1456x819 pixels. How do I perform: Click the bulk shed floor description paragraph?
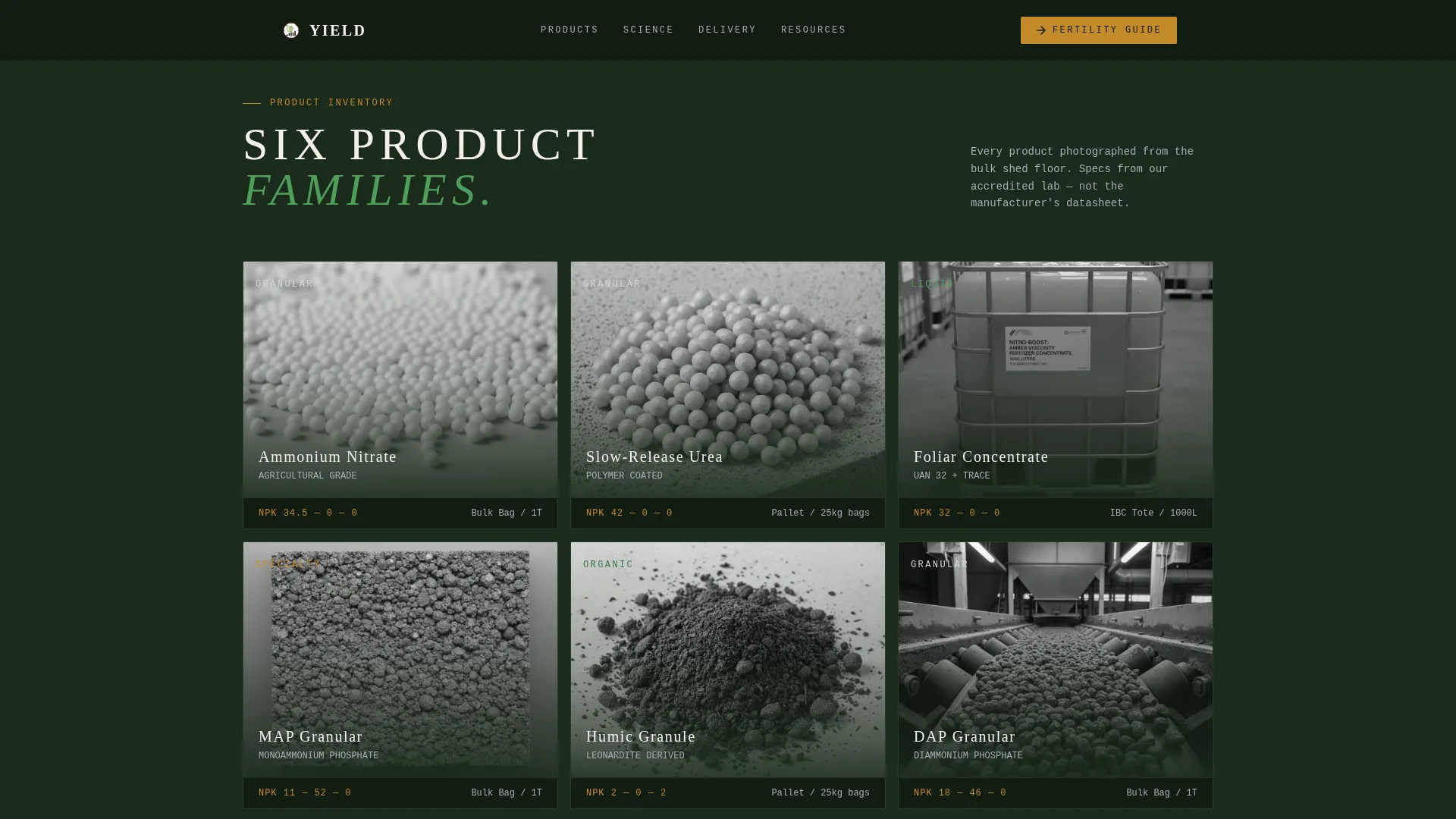click(1082, 177)
